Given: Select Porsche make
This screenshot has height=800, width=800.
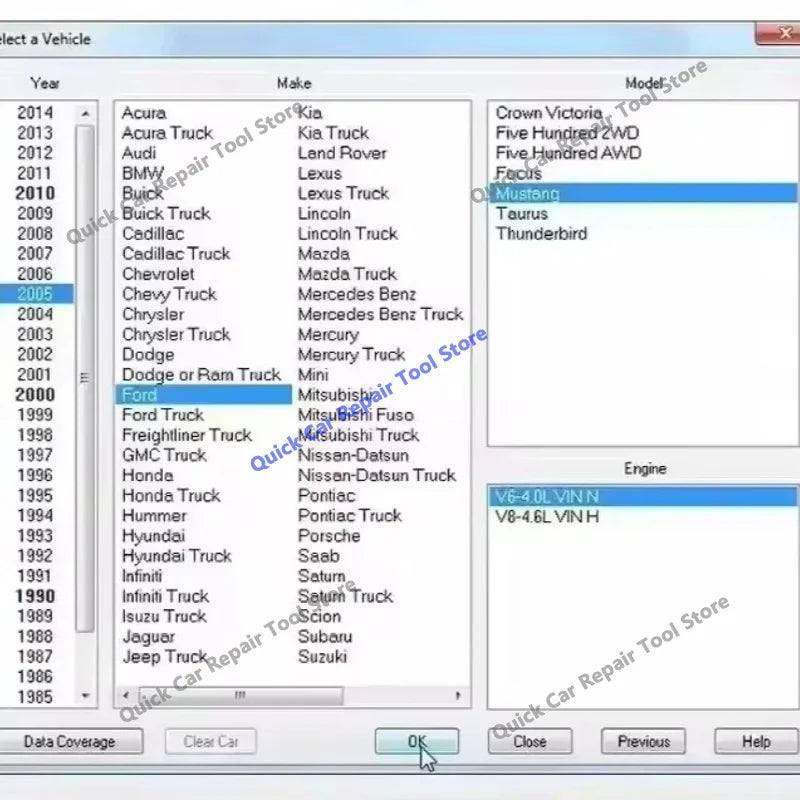Looking at the screenshot, I should pos(329,536).
